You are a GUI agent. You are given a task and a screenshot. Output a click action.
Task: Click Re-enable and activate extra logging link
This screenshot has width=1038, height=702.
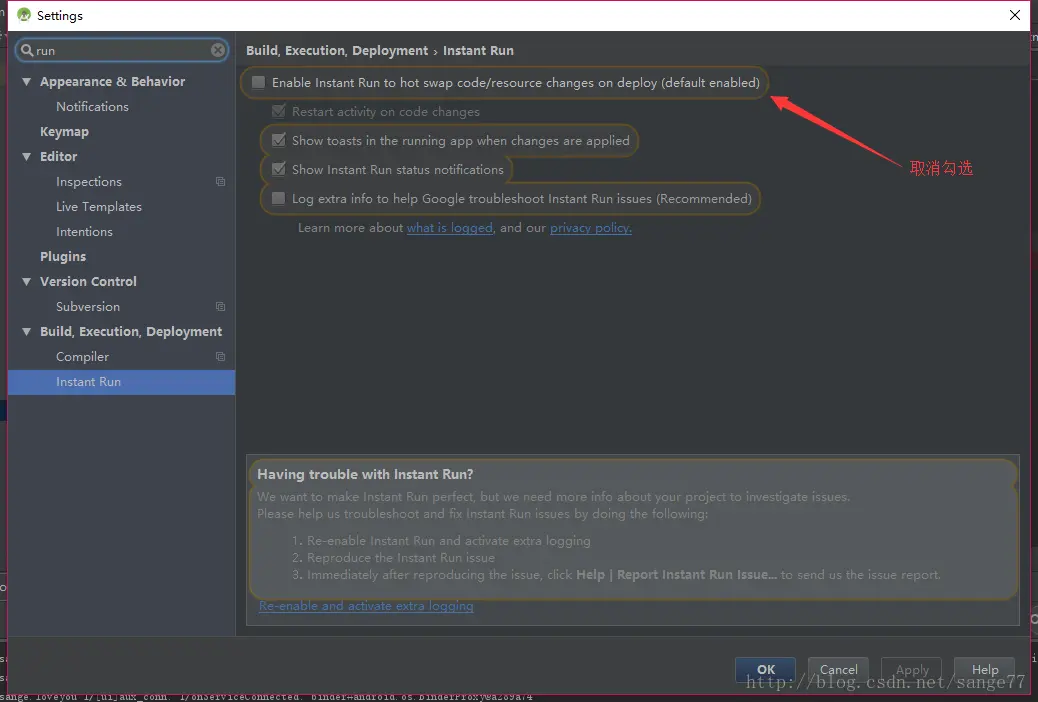click(366, 606)
